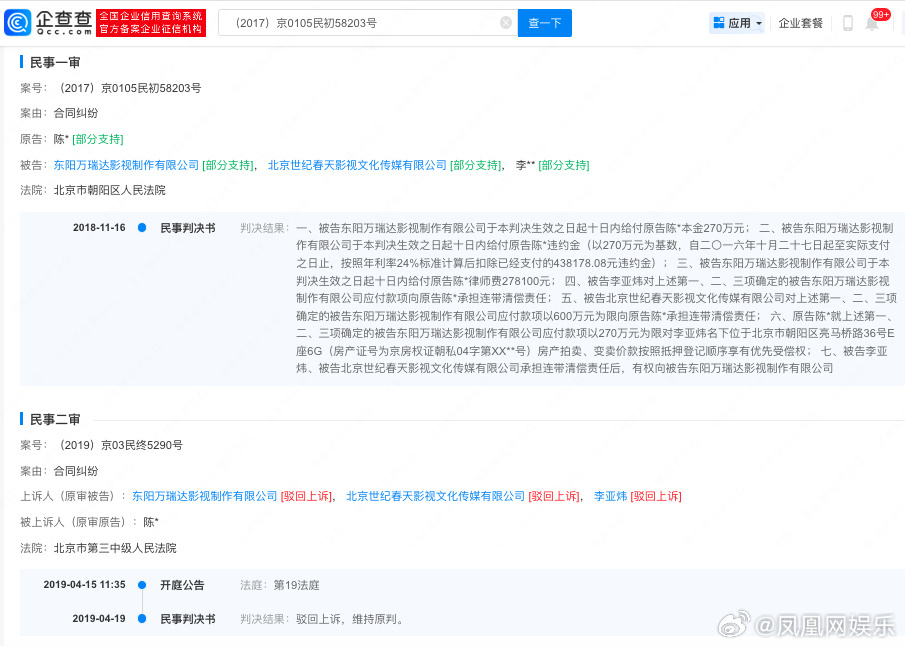Open notifications bell with 99+ badge

click(x=872, y=24)
